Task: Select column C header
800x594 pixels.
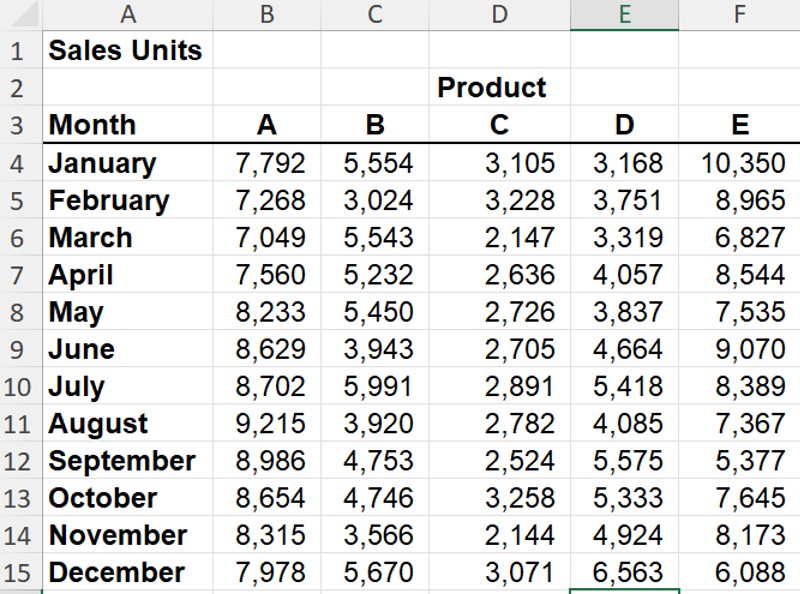Action: 375,14
